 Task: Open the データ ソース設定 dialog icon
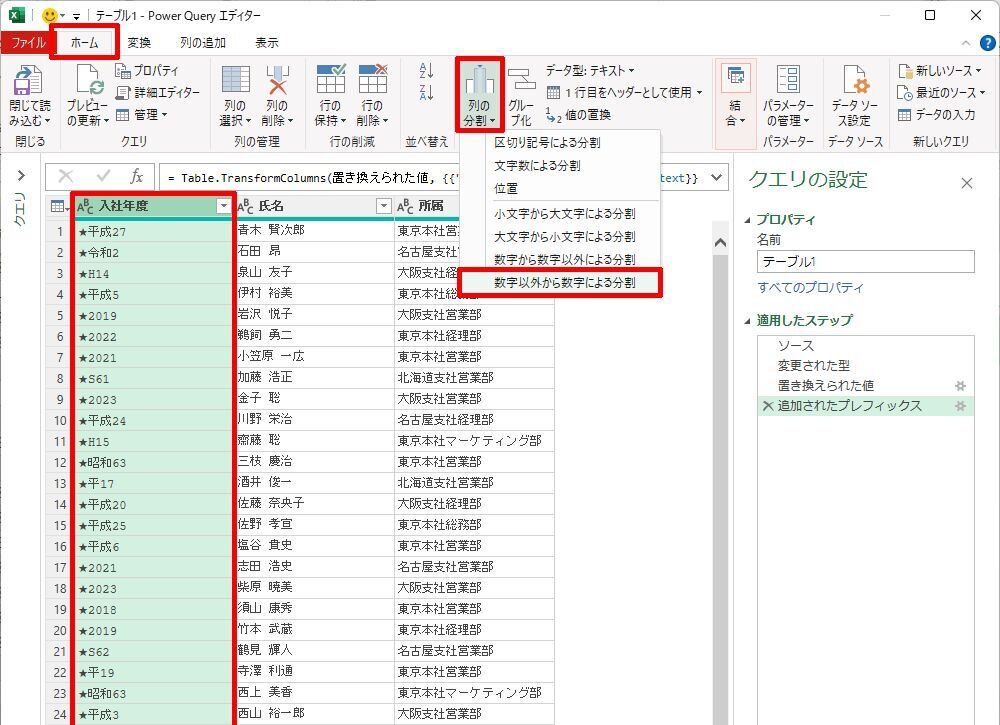(x=854, y=81)
